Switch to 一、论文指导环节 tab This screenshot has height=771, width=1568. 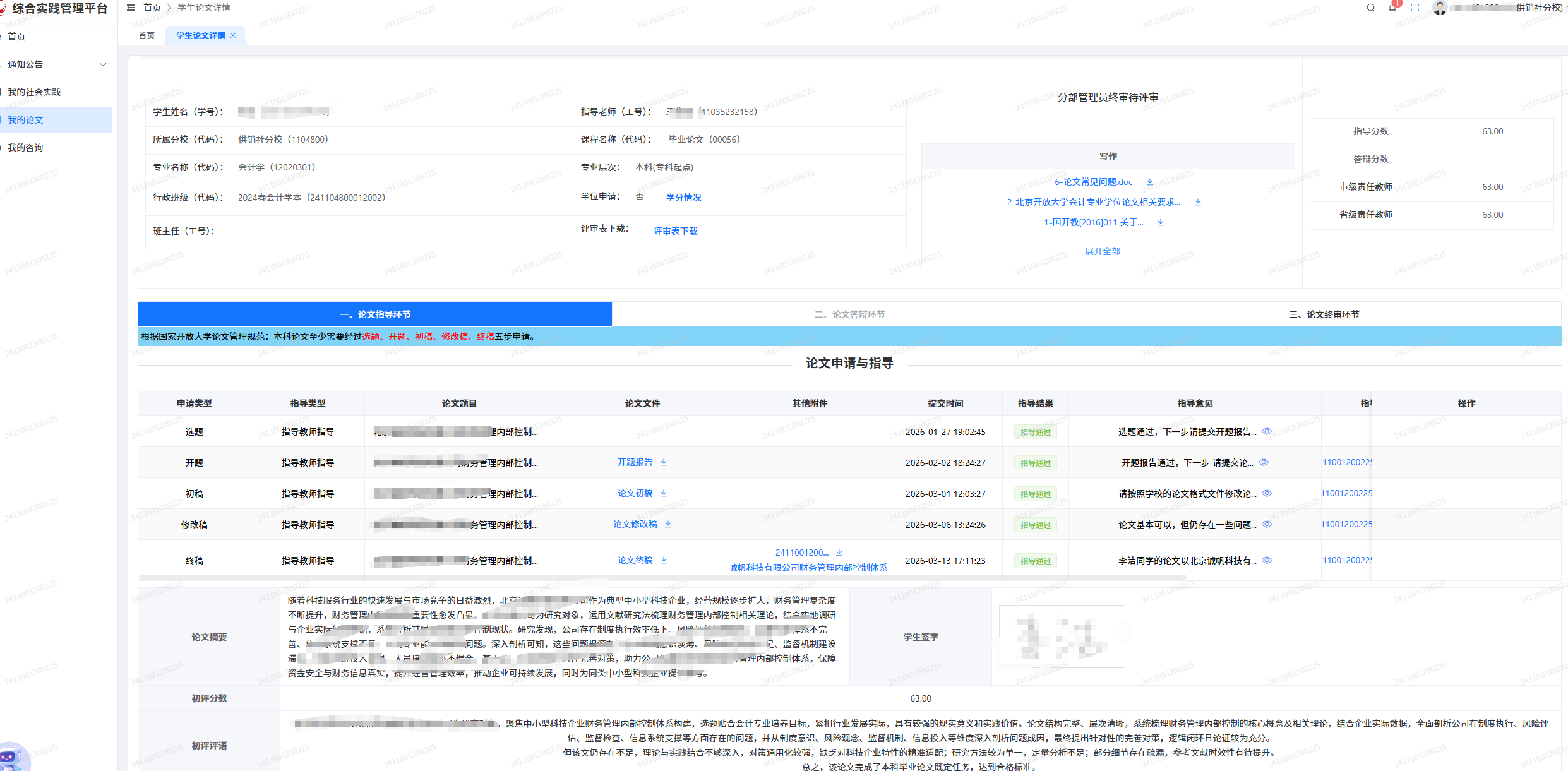(375, 314)
